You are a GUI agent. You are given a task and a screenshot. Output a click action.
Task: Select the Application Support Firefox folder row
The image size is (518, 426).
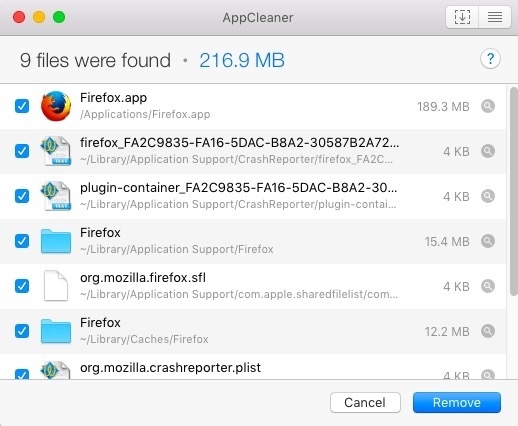click(x=253, y=241)
